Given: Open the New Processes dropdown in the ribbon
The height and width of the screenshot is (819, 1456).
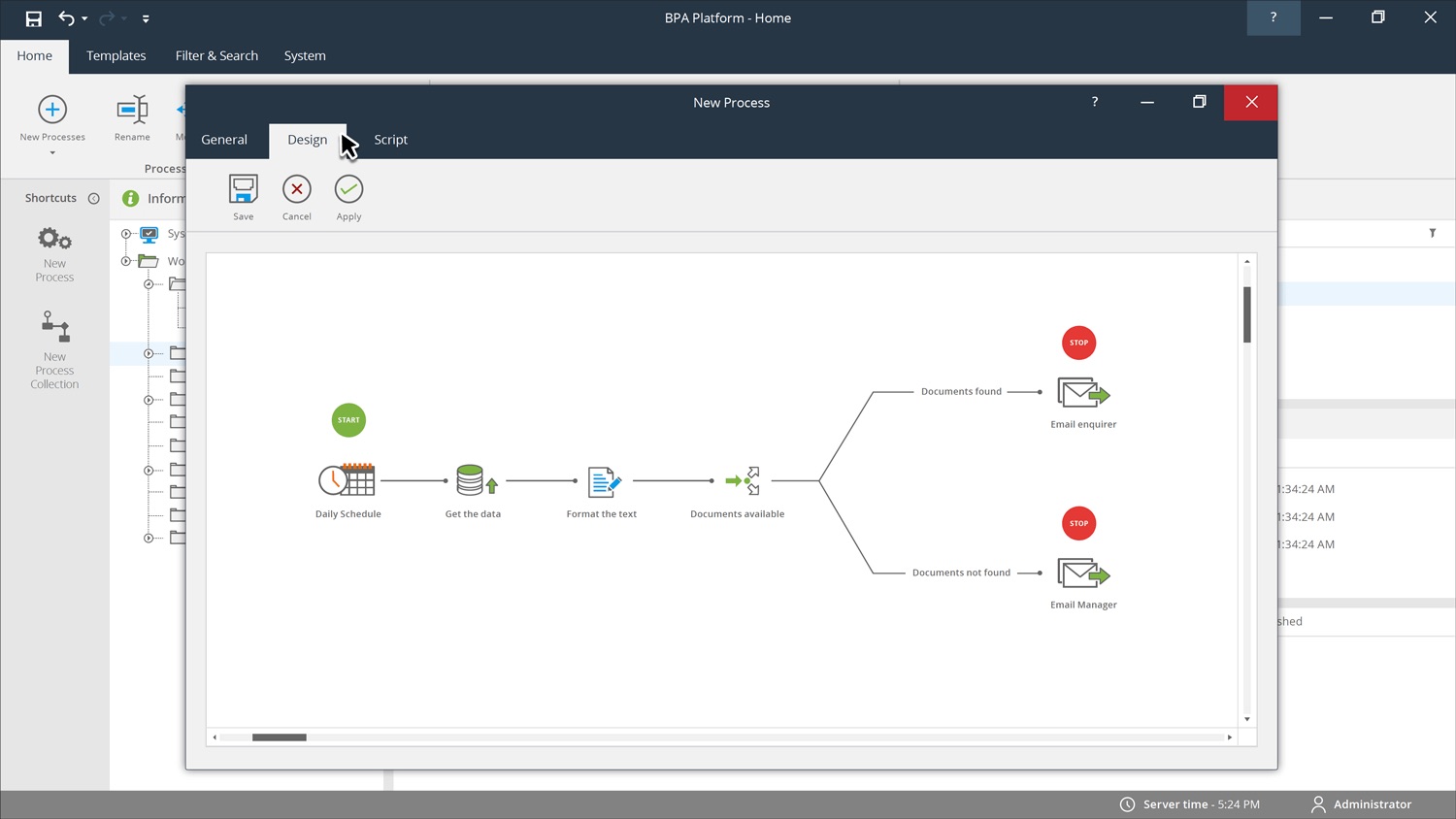Looking at the screenshot, I should [52, 151].
